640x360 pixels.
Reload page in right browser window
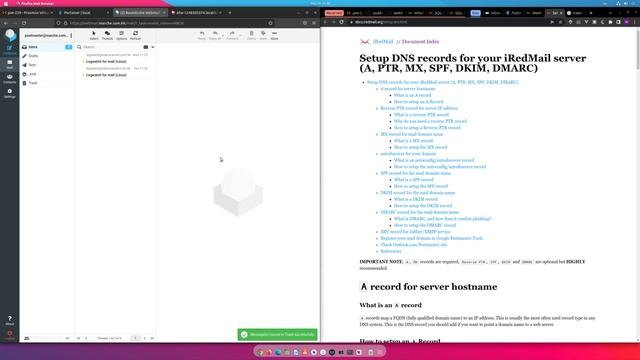click(342, 22)
